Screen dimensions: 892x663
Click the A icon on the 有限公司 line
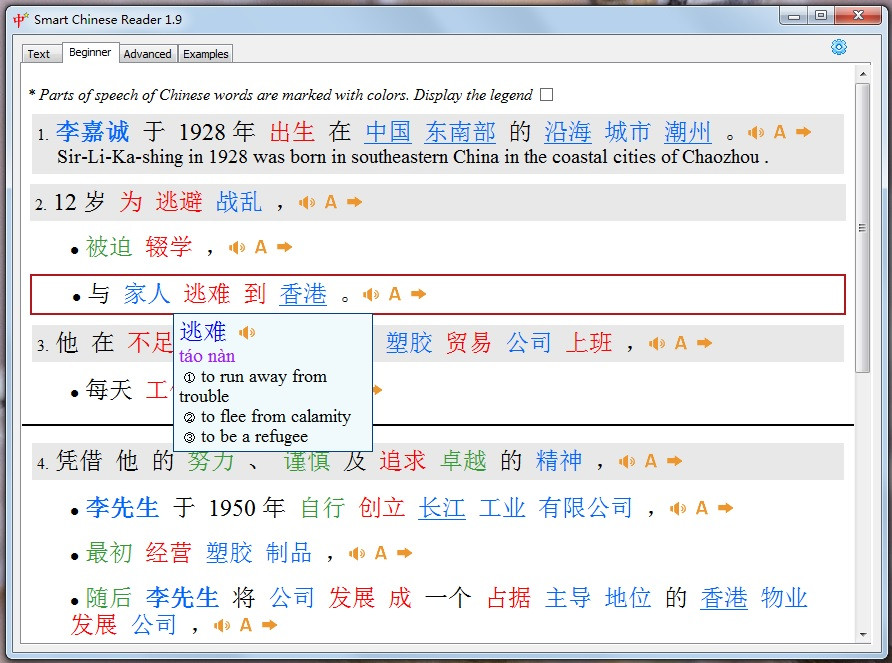[701, 508]
